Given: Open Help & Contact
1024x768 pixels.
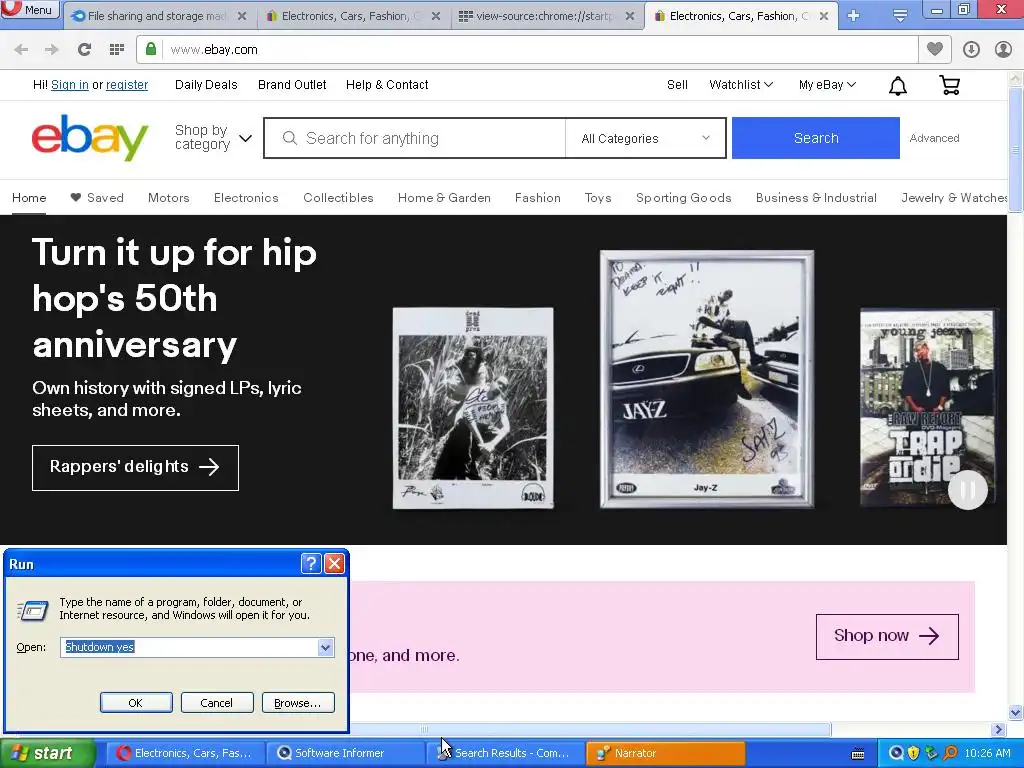Looking at the screenshot, I should tap(387, 85).
